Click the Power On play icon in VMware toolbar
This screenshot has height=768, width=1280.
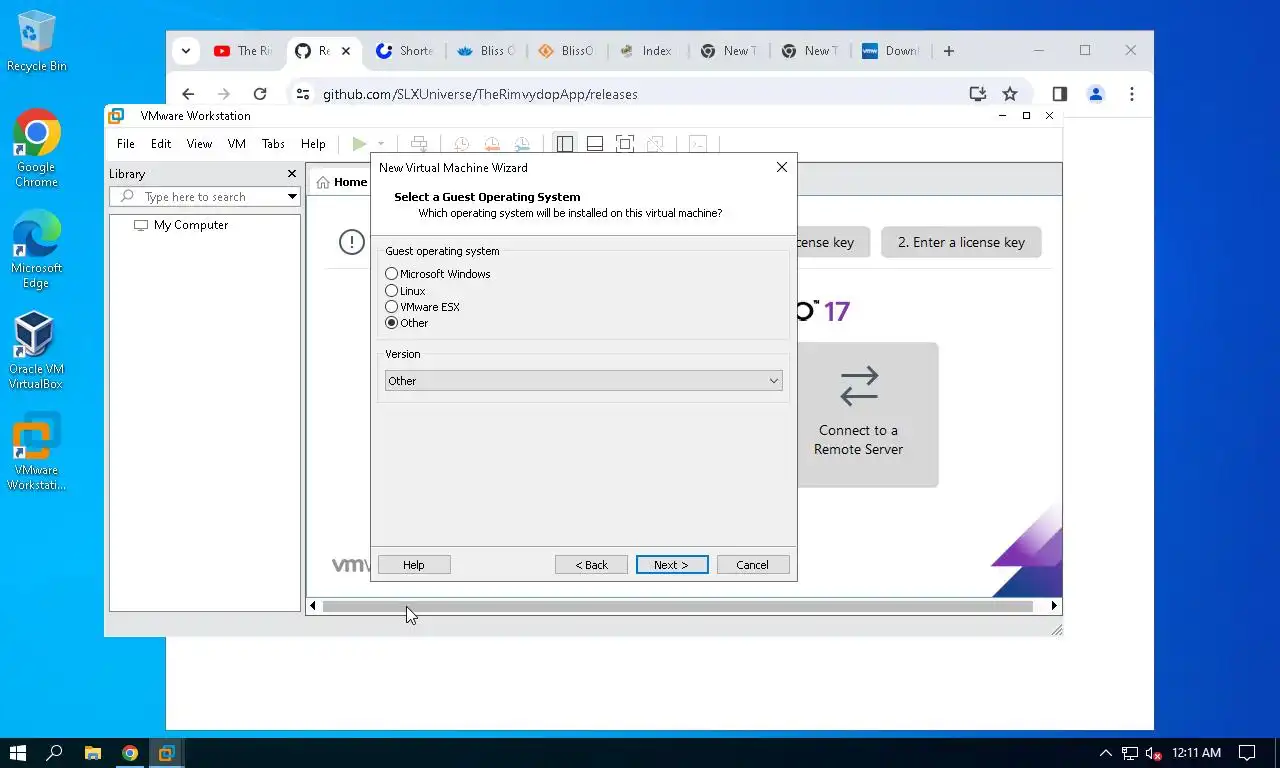[359, 144]
